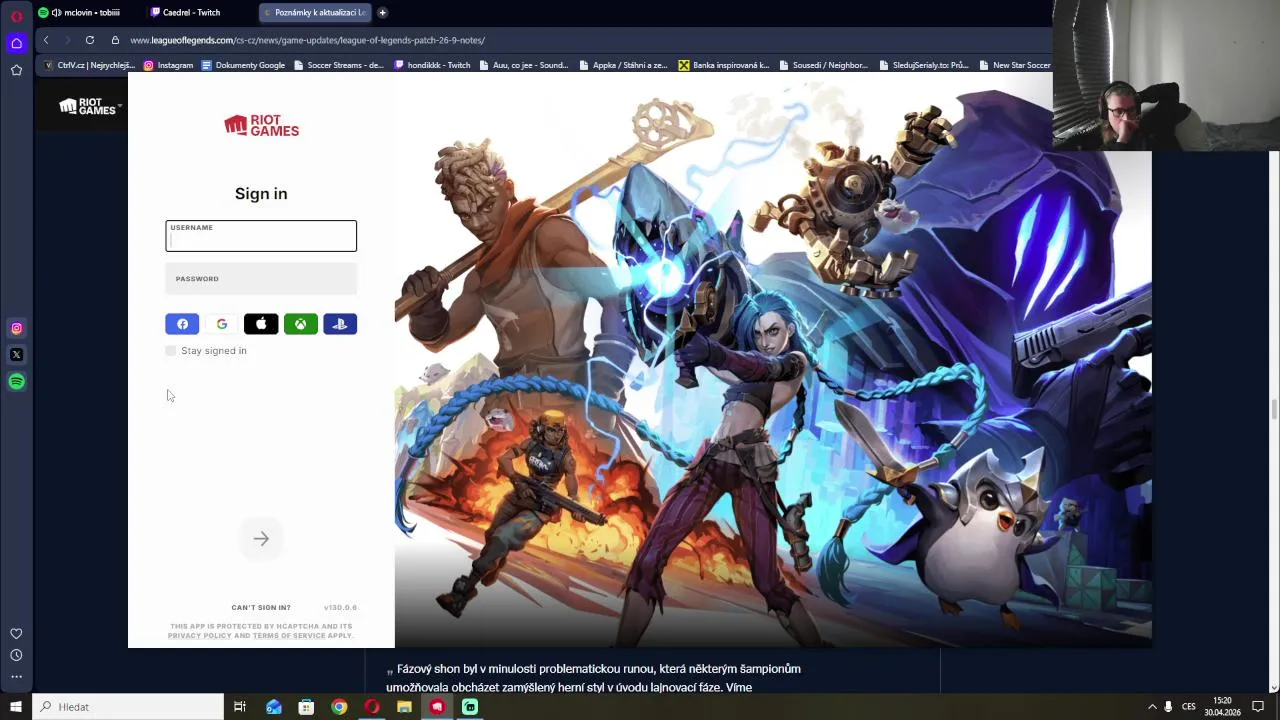
Task: Tick the Stay signed in checkbox
Action: click(171, 351)
